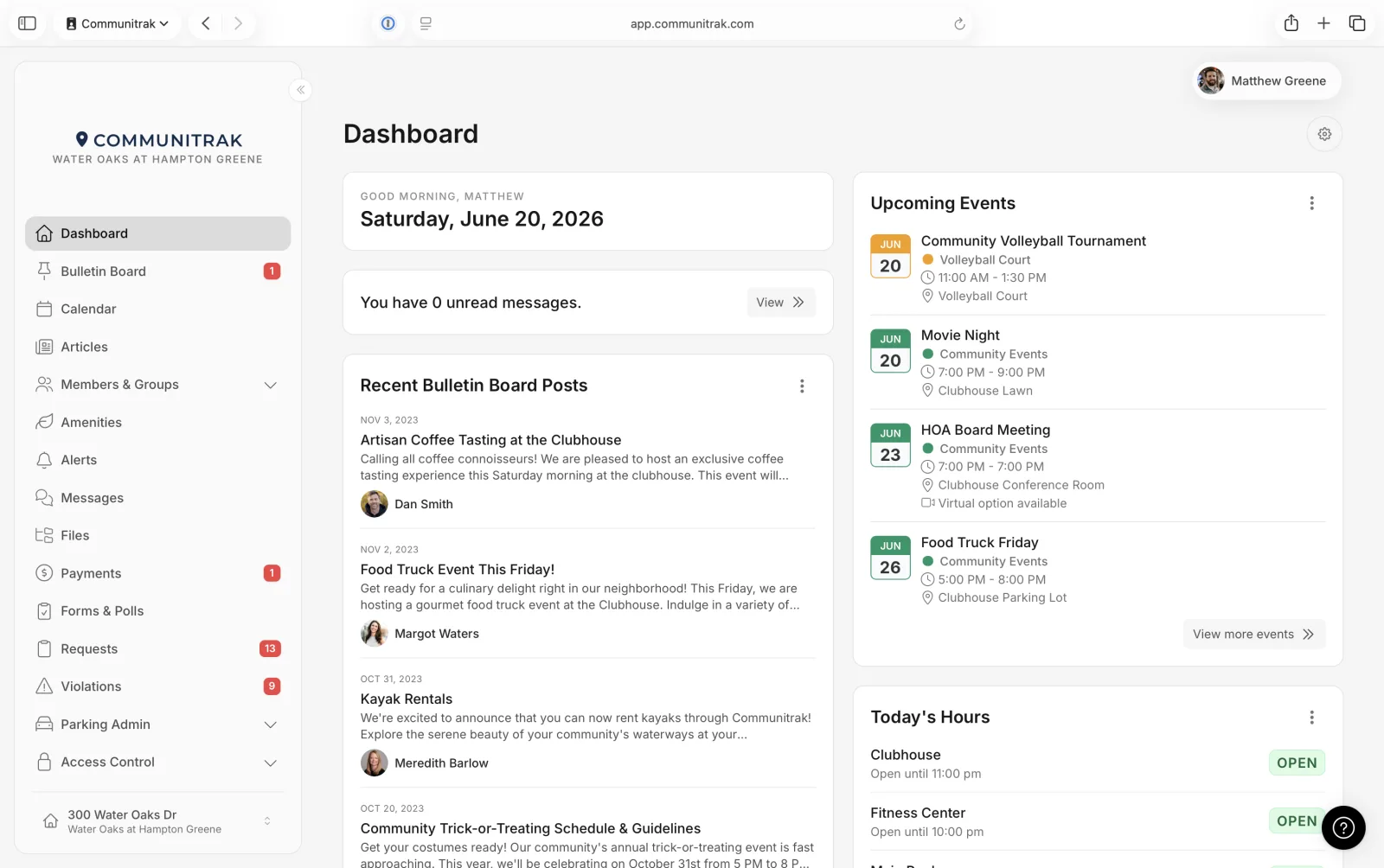The height and width of the screenshot is (868, 1384).
Task: Open Bulletin Board from the sidebar
Action: tap(157, 271)
